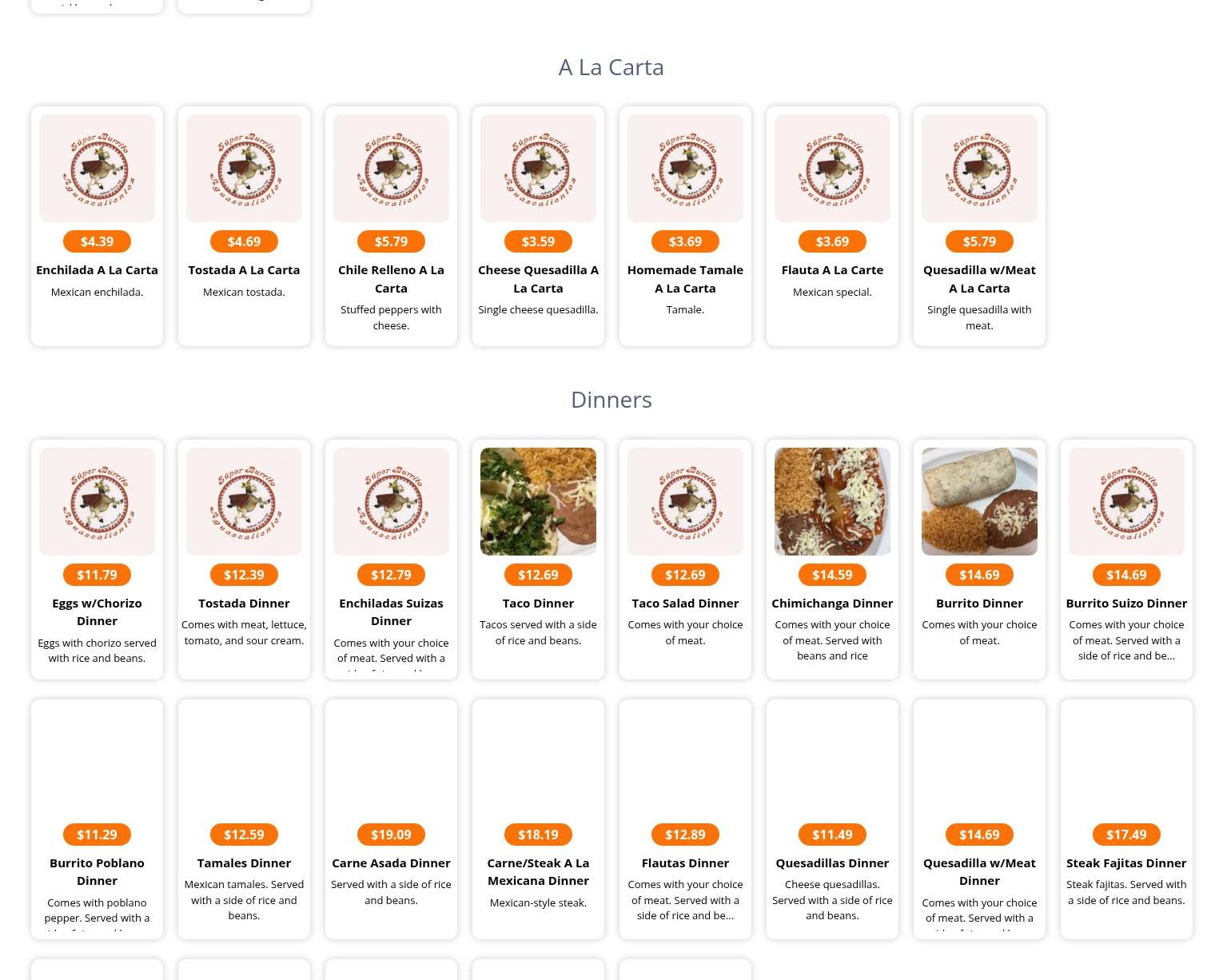
Task: Click the Burrito Suizo Dinner logo image
Action: 1126,501
